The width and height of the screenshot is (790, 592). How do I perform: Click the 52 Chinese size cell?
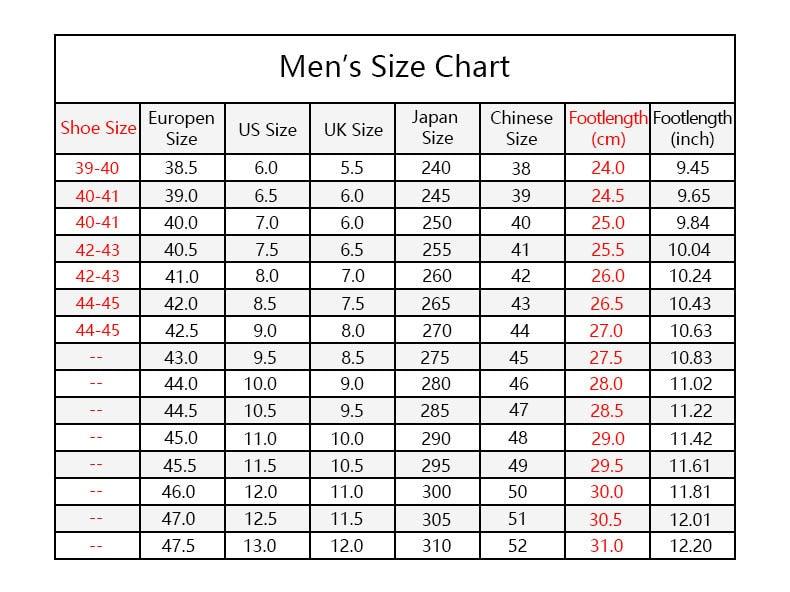pos(521,546)
